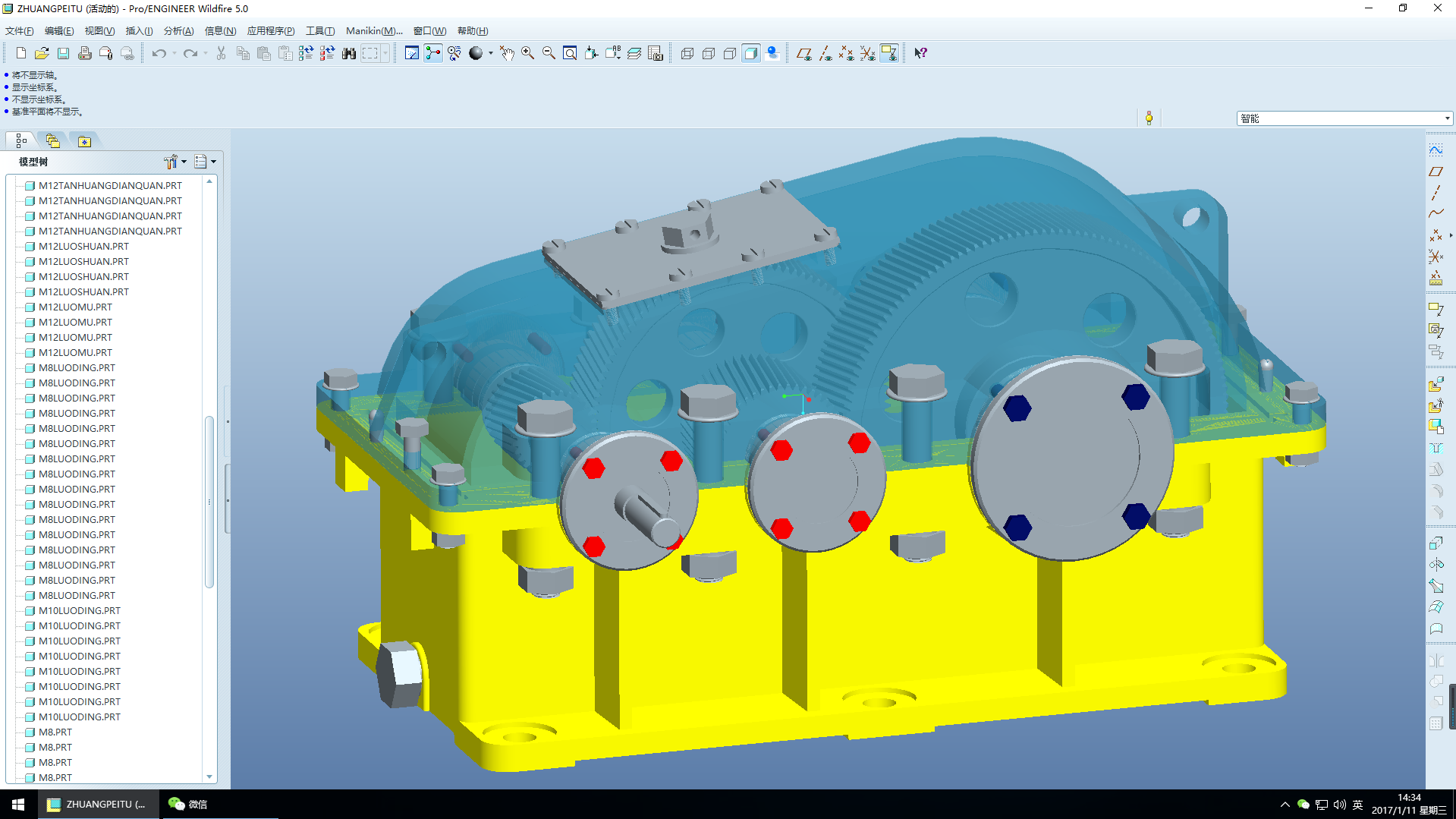The width and height of the screenshot is (1456, 819).
Task: Switch to the model tree tab
Action: (21, 141)
